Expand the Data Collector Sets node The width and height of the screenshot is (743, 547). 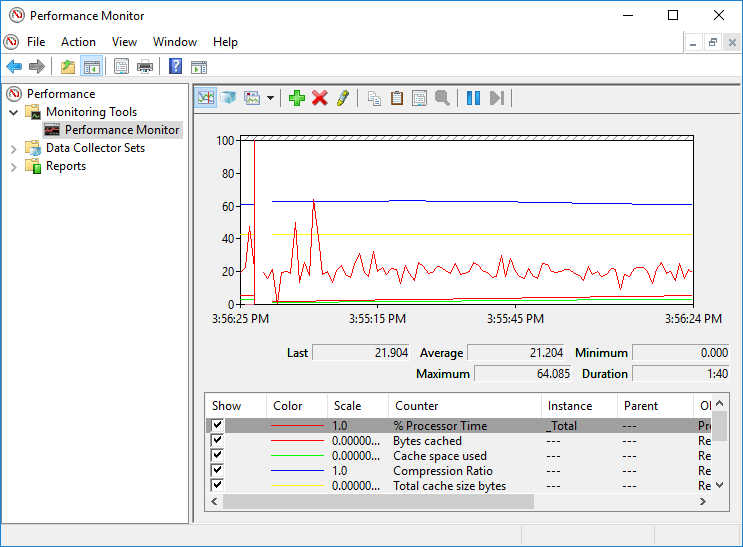click(x=14, y=148)
